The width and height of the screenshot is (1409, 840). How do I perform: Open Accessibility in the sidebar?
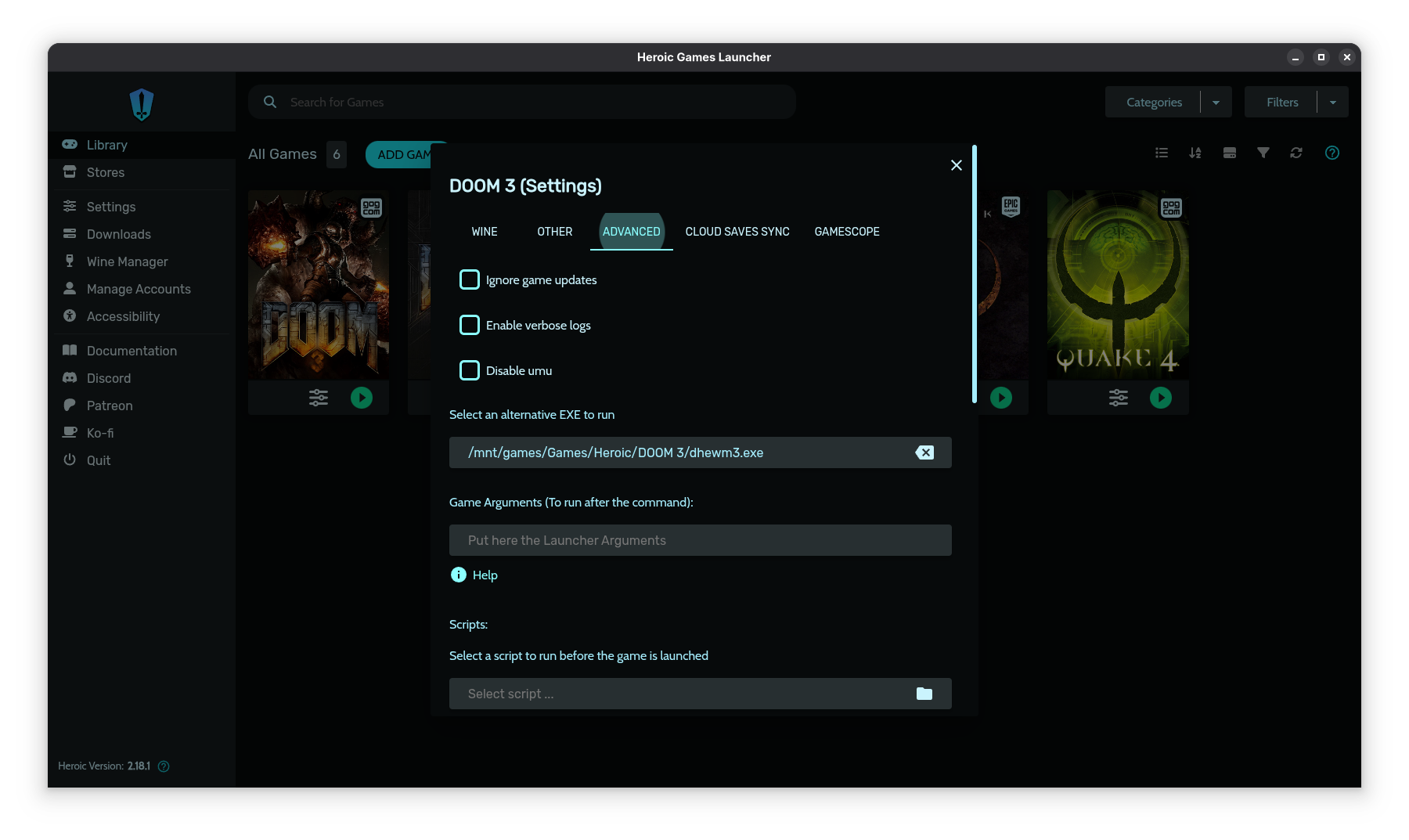click(142, 316)
